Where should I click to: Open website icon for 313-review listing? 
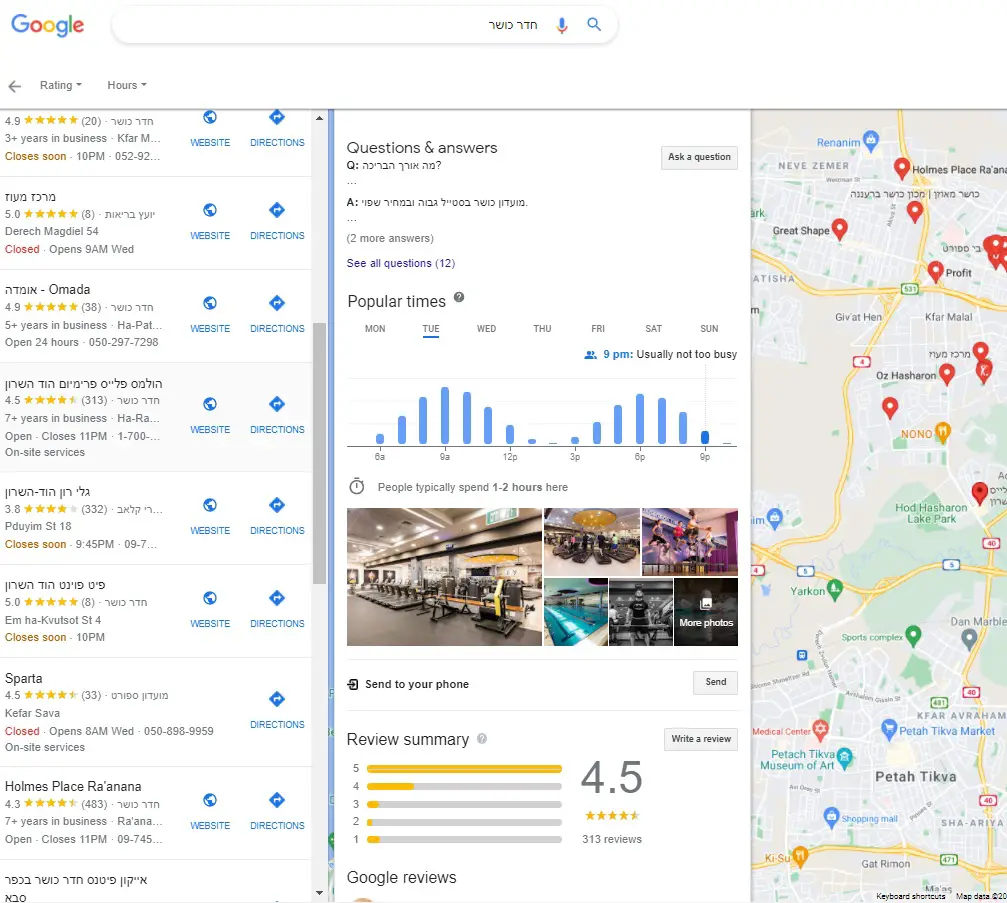[x=210, y=404]
